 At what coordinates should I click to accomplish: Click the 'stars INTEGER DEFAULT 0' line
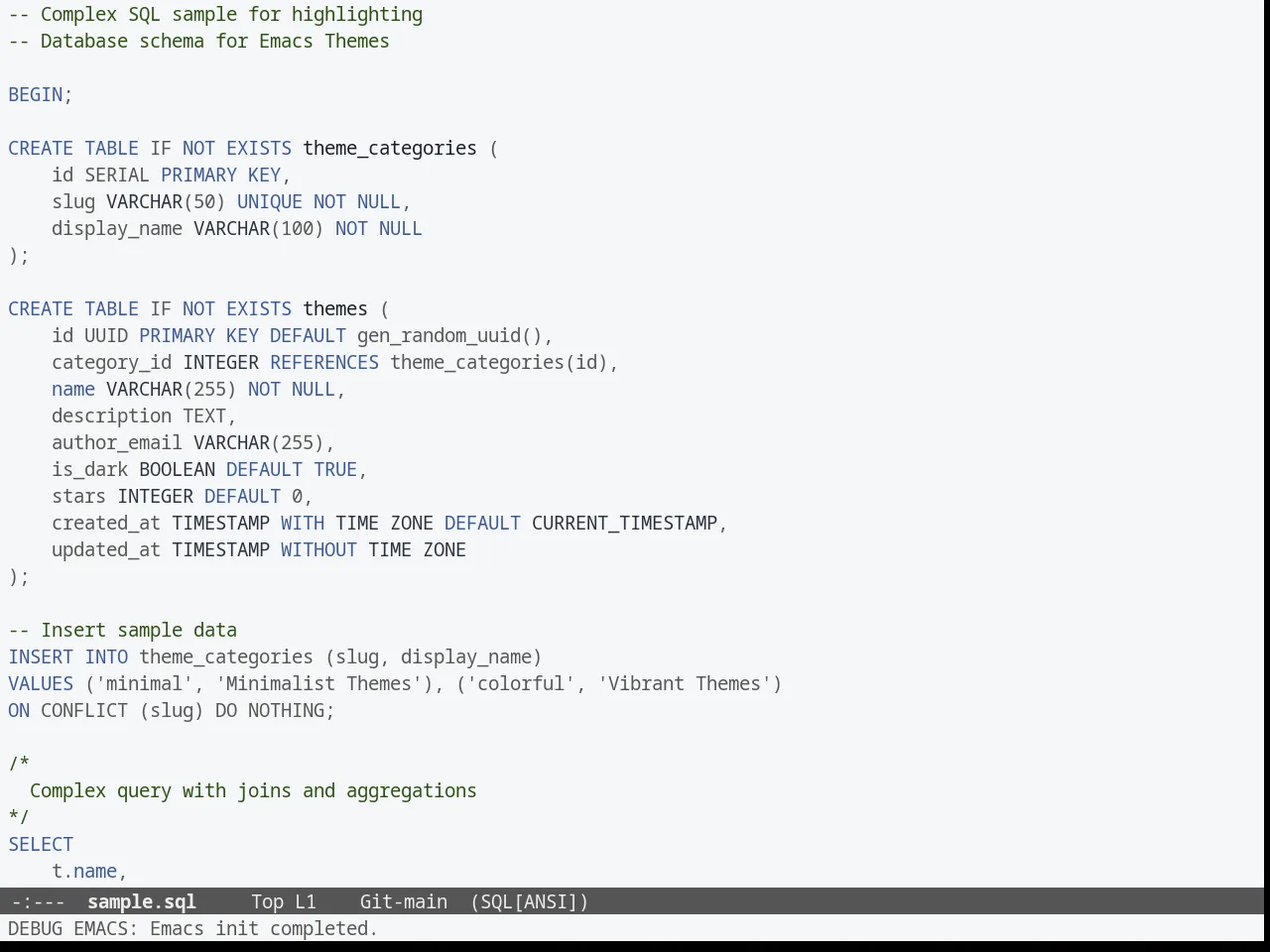pyautogui.click(x=182, y=496)
